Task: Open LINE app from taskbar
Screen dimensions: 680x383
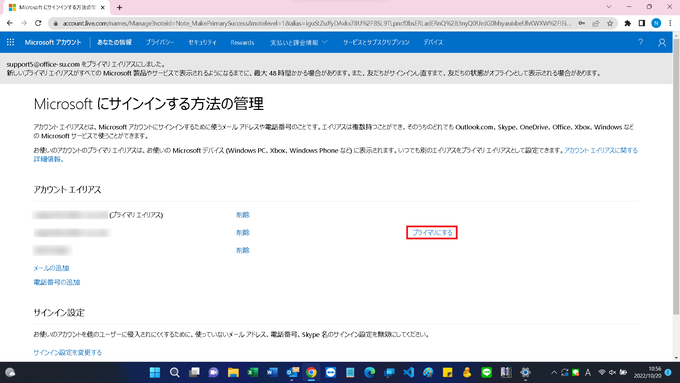Action: 487,372
